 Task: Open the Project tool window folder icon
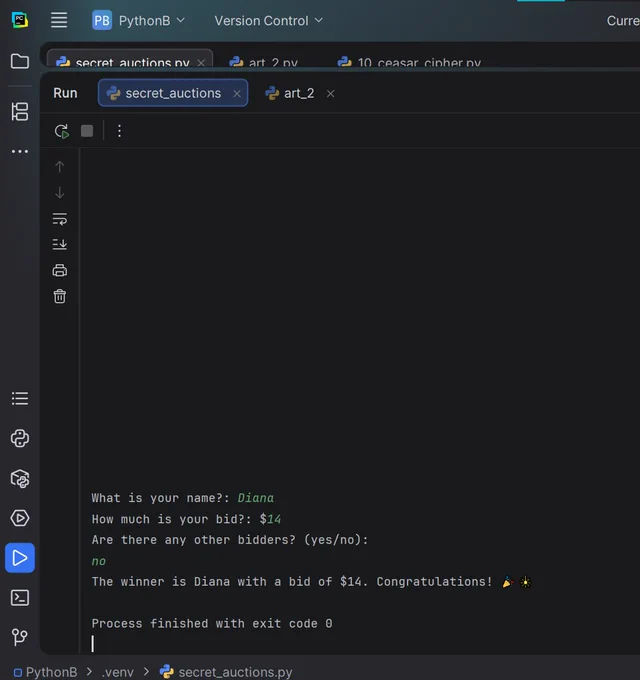pyautogui.click(x=20, y=61)
